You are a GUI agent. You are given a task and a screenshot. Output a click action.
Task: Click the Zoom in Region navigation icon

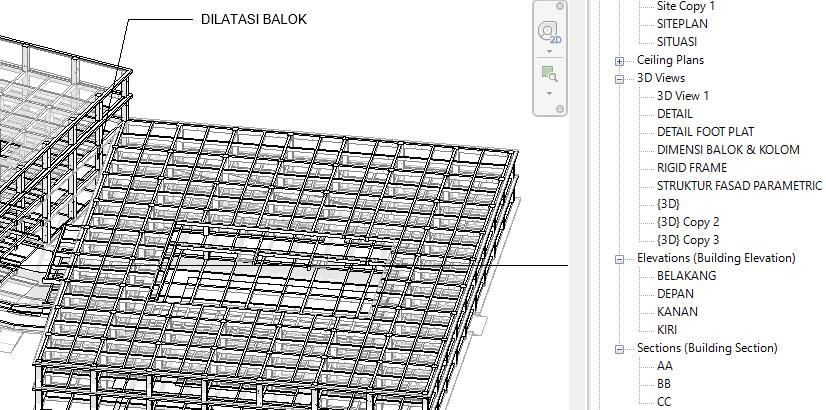click(x=549, y=74)
